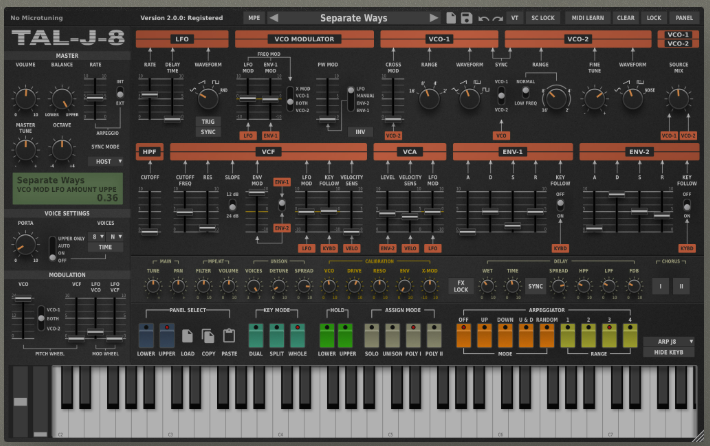Toggle the INT/EXT rate switch

(120, 92)
